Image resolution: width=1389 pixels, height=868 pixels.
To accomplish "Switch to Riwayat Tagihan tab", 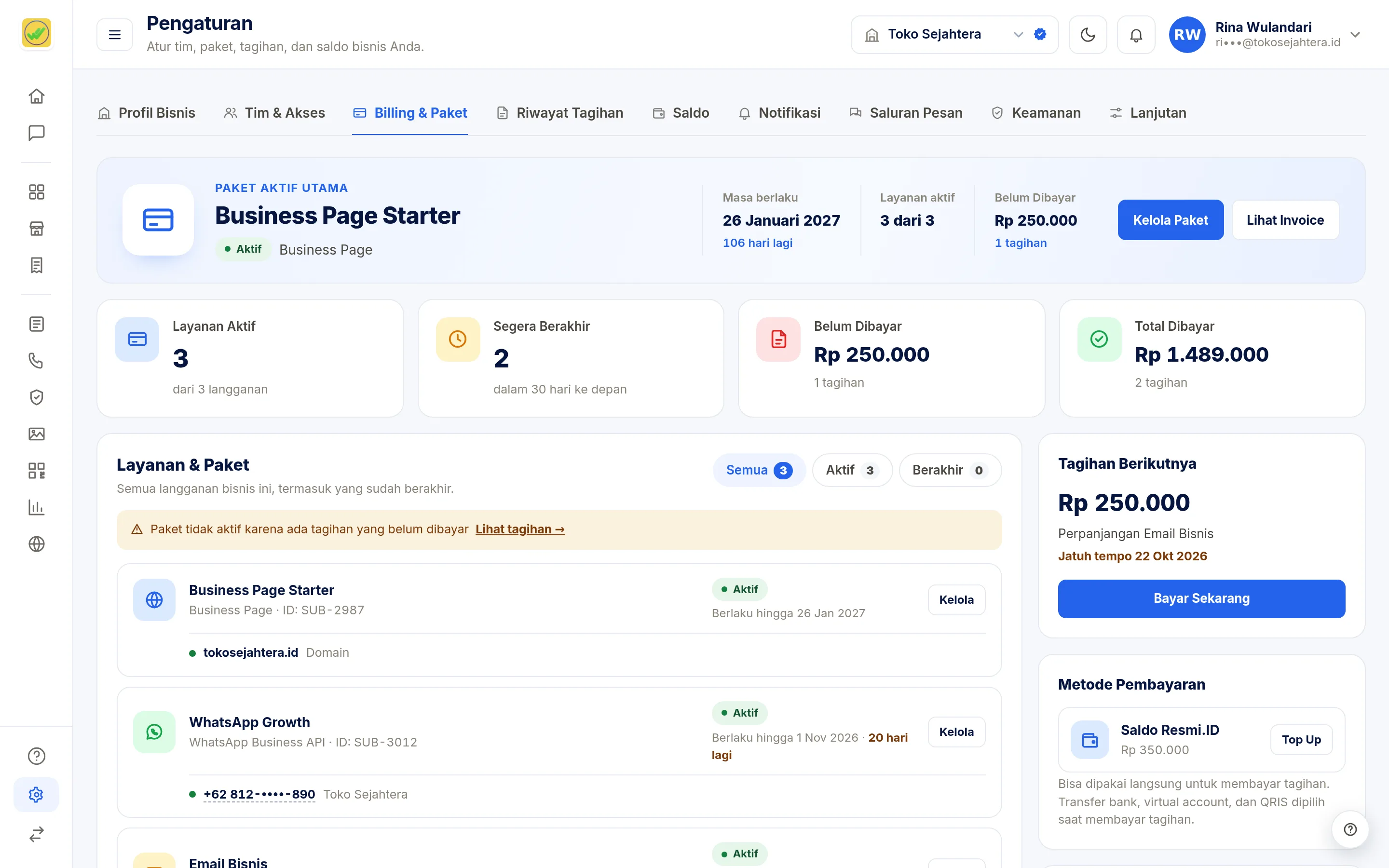I will pos(559,113).
